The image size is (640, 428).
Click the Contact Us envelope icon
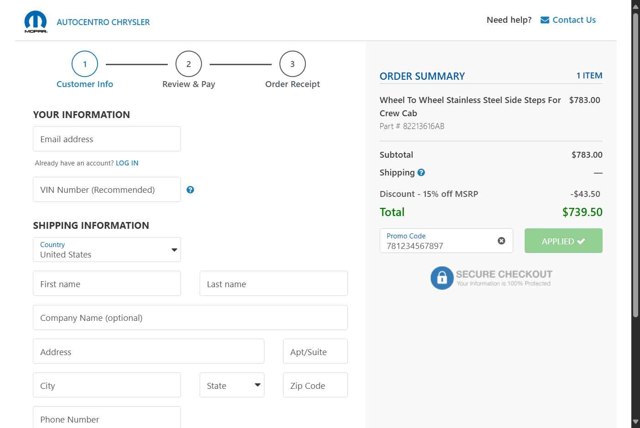pyautogui.click(x=545, y=20)
